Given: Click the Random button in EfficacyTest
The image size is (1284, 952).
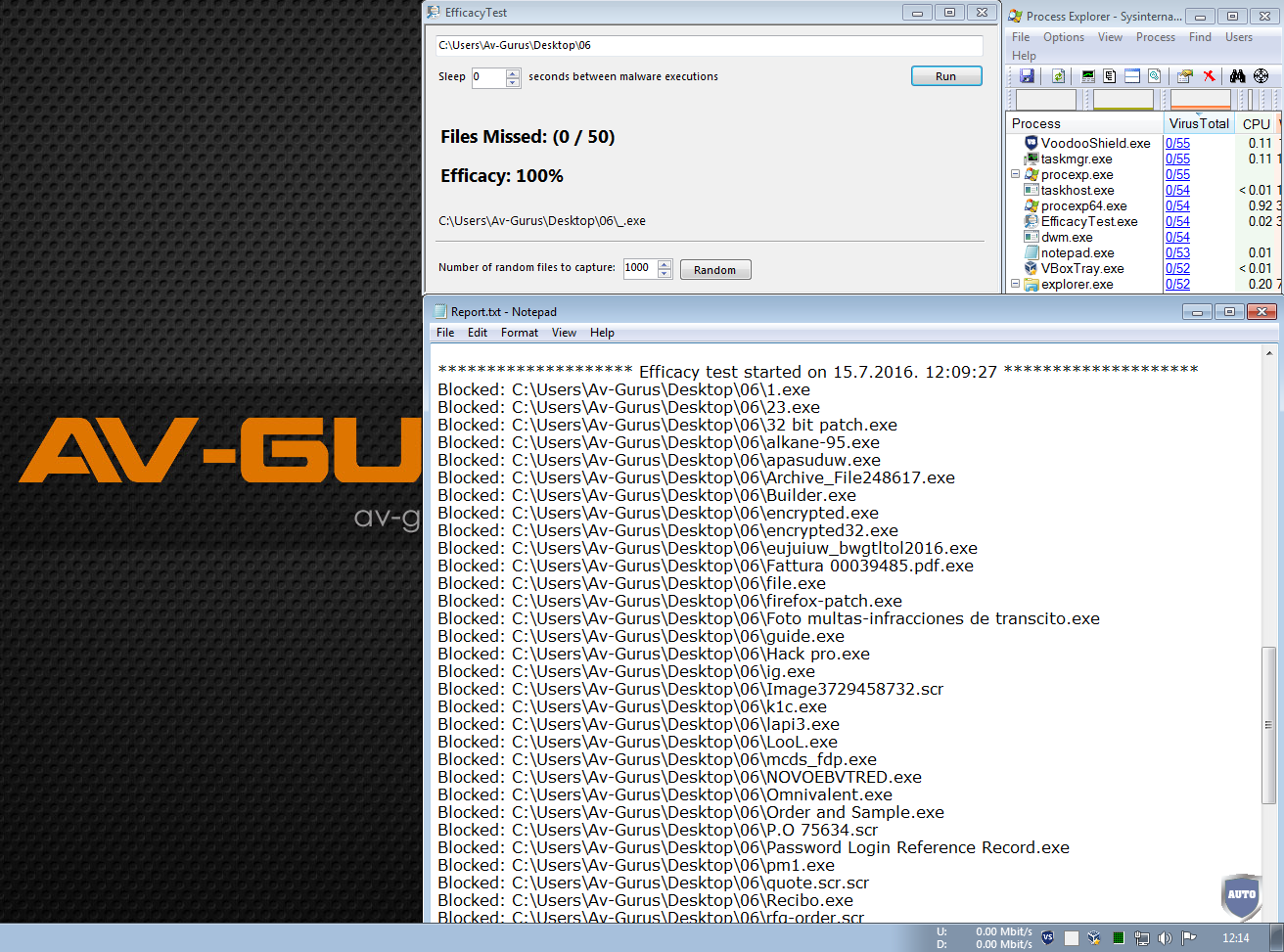Looking at the screenshot, I should click(715, 270).
